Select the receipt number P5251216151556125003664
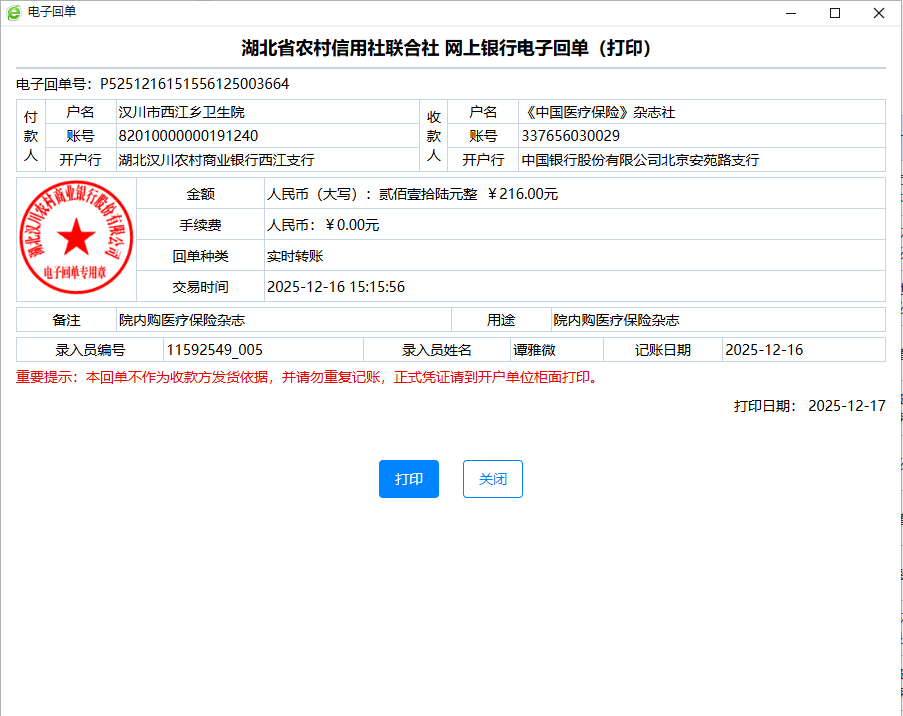 [x=194, y=84]
